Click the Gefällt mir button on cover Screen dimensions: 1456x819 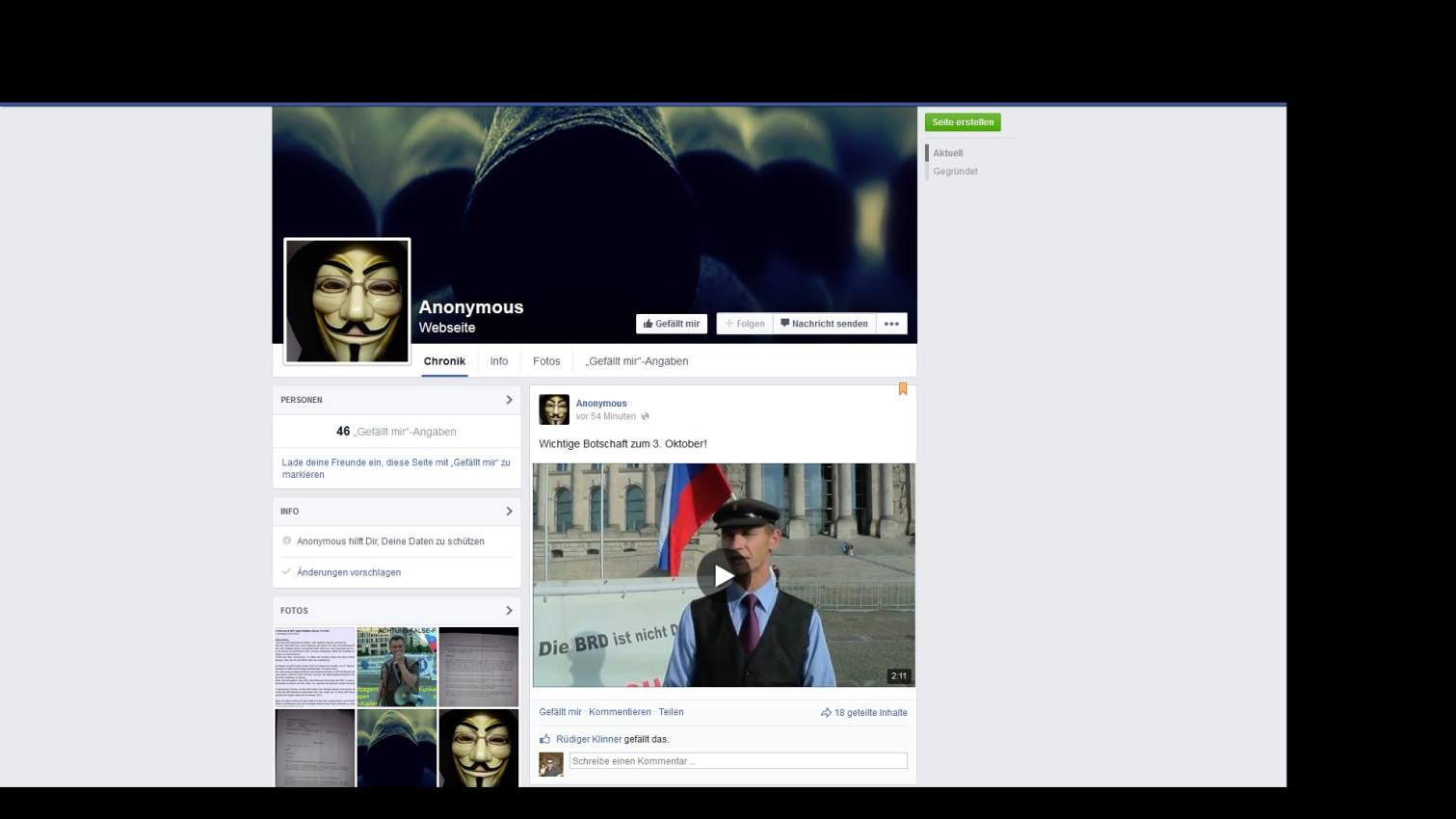672,324
